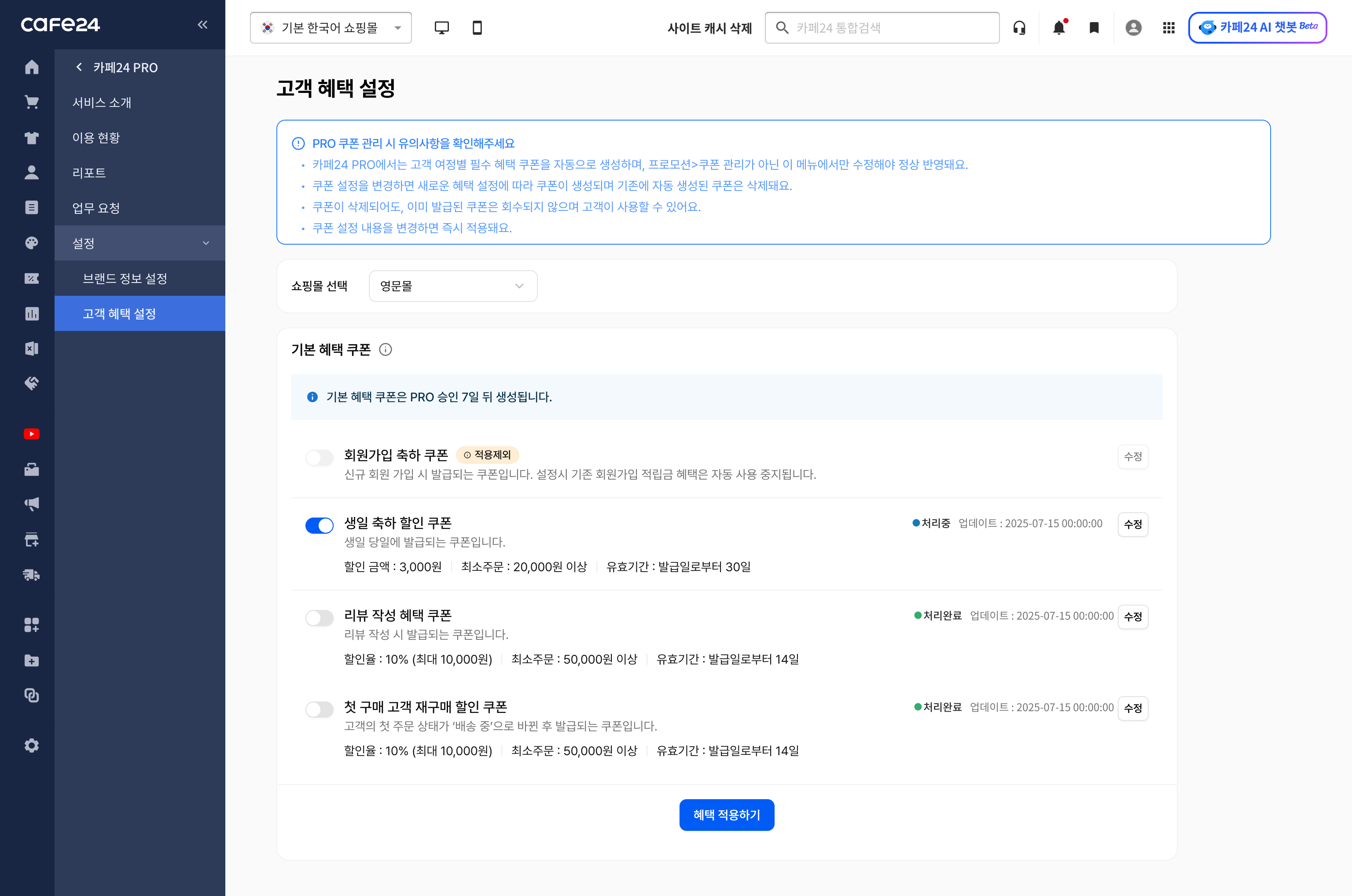Collapse sidebar with double-chevron icon
This screenshot has height=896, width=1352.
click(202, 25)
